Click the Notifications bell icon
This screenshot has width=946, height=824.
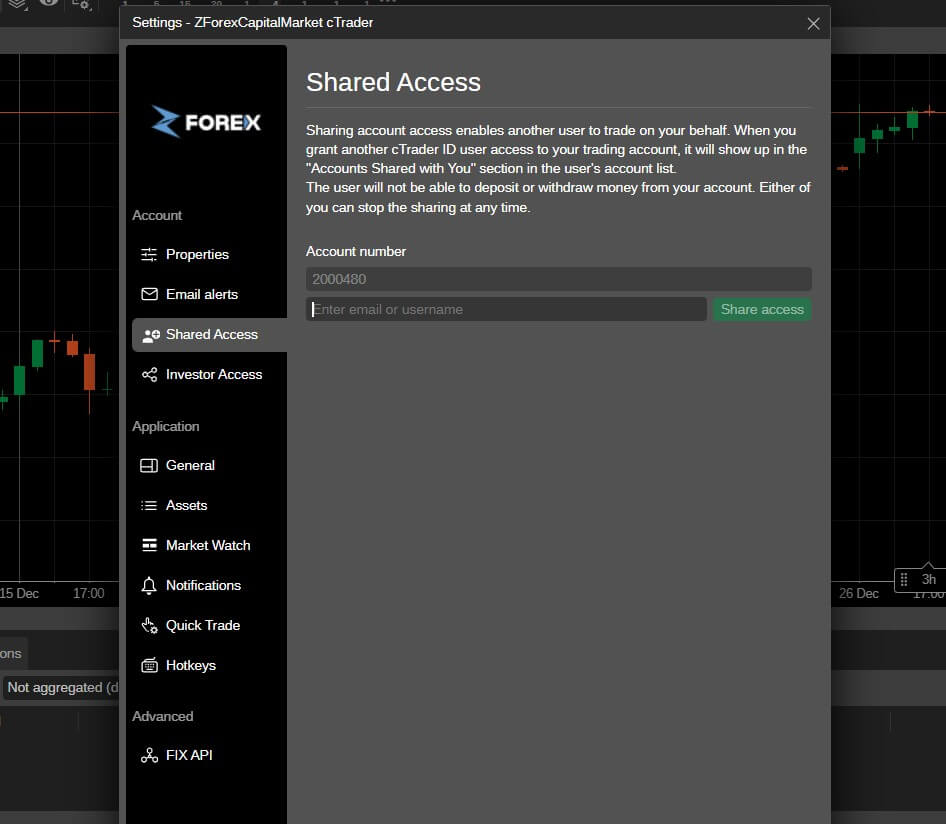pos(149,586)
